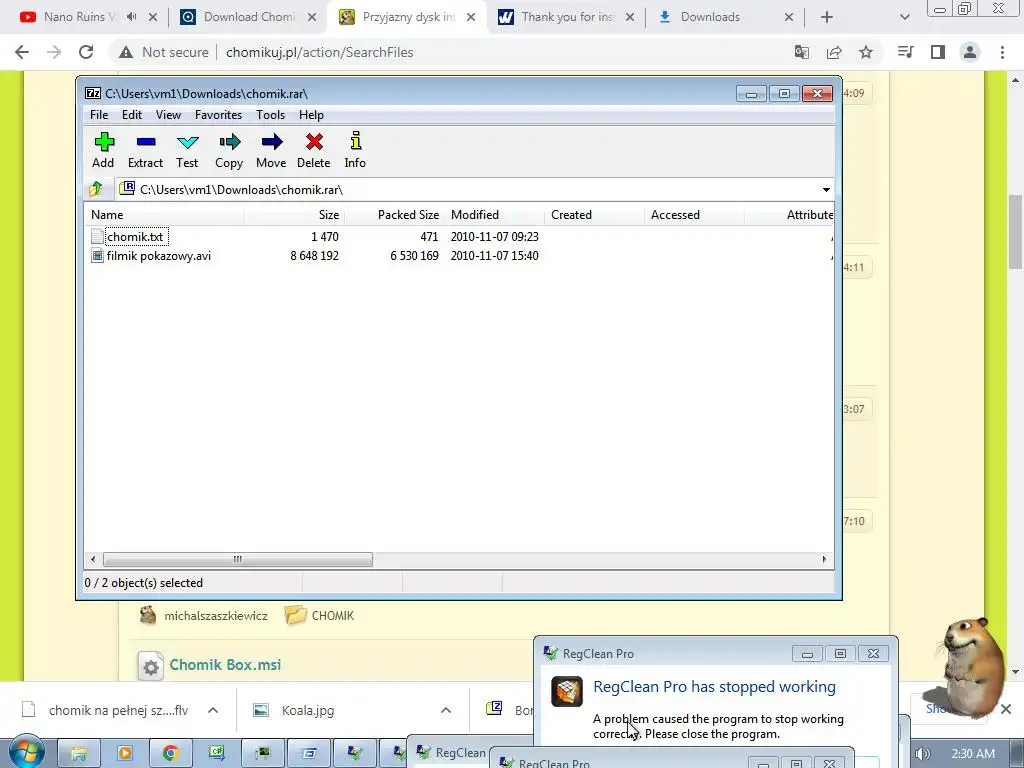Click the RegClean Pro has stopped working heading
This screenshot has width=1024, height=768.
[x=714, y=687]
